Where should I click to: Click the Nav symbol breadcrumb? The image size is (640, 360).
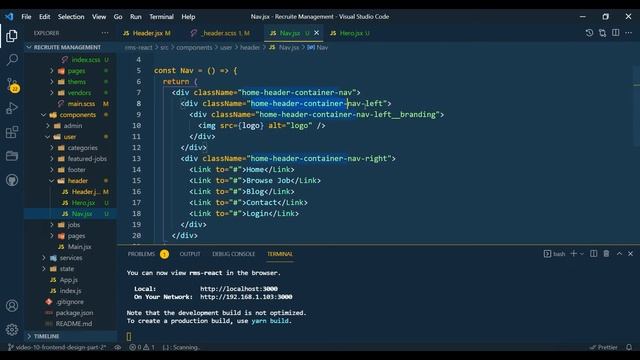[x=318, y=47]
